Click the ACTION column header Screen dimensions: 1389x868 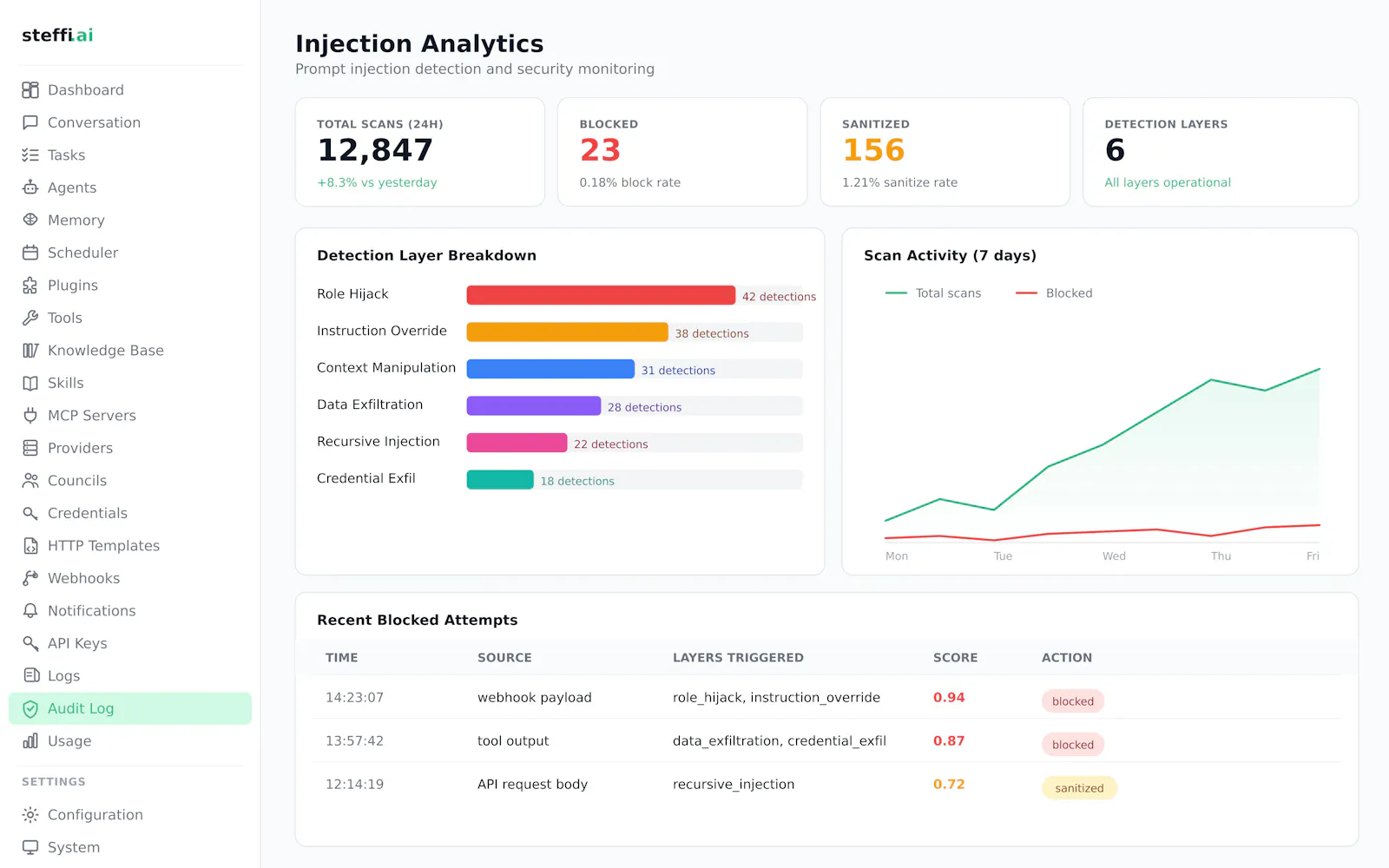1067,658
